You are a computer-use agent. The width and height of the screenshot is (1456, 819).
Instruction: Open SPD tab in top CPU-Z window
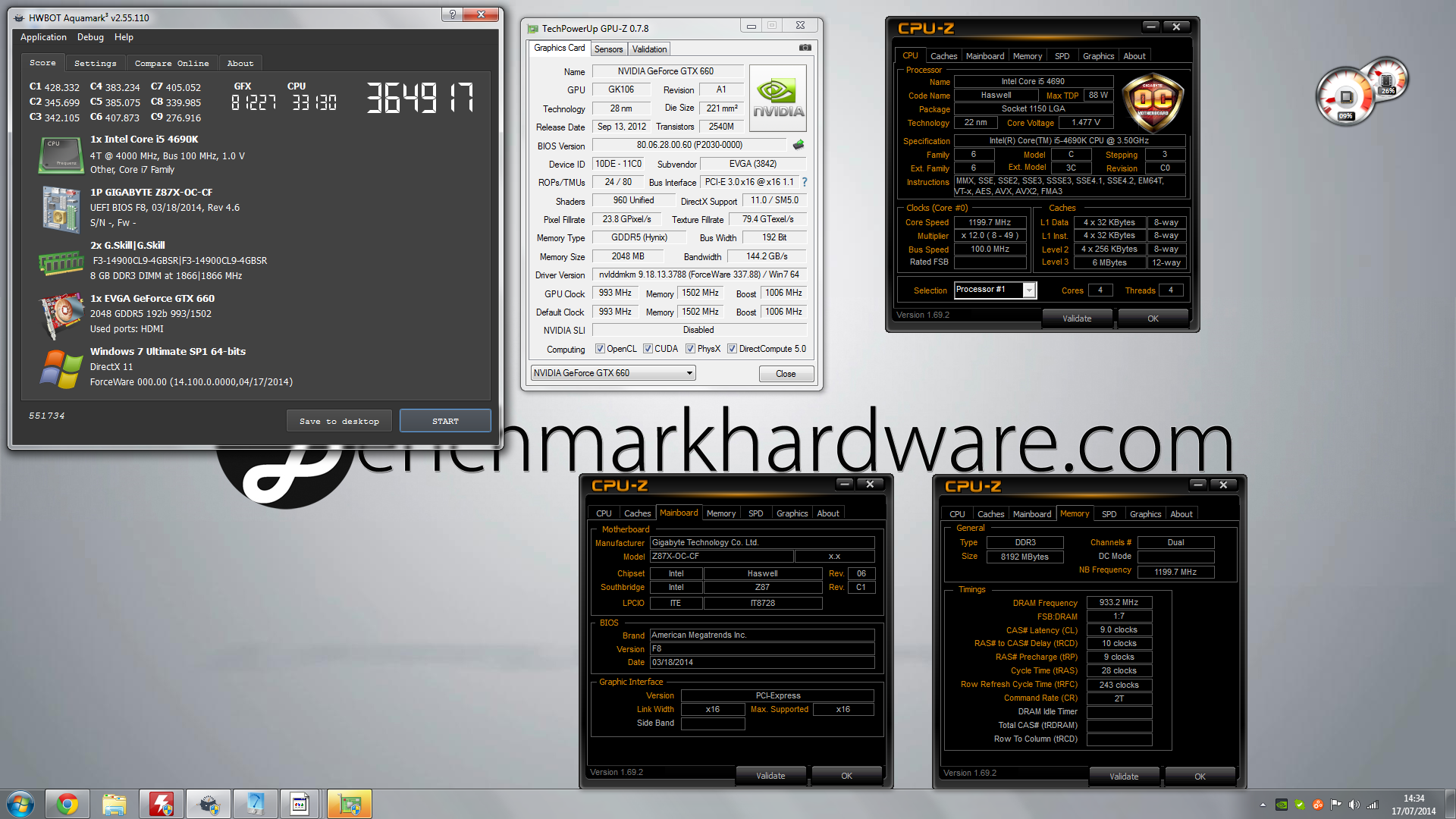1062,56
